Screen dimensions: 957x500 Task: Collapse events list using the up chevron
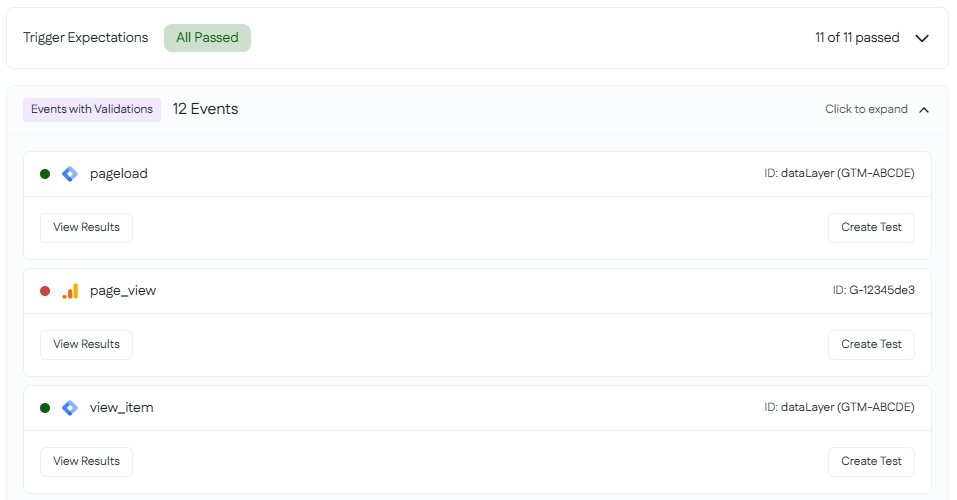pyautogui.click(x=924, y=110)
